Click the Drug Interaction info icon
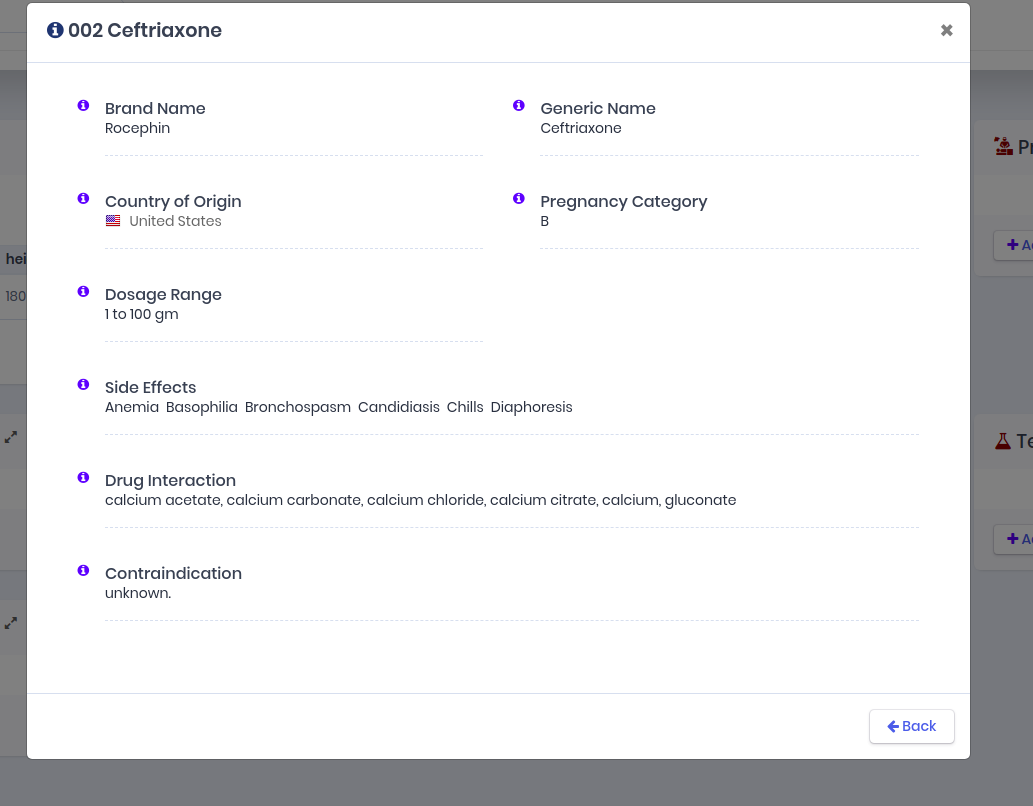The image size is (1033, 806). 84,478
